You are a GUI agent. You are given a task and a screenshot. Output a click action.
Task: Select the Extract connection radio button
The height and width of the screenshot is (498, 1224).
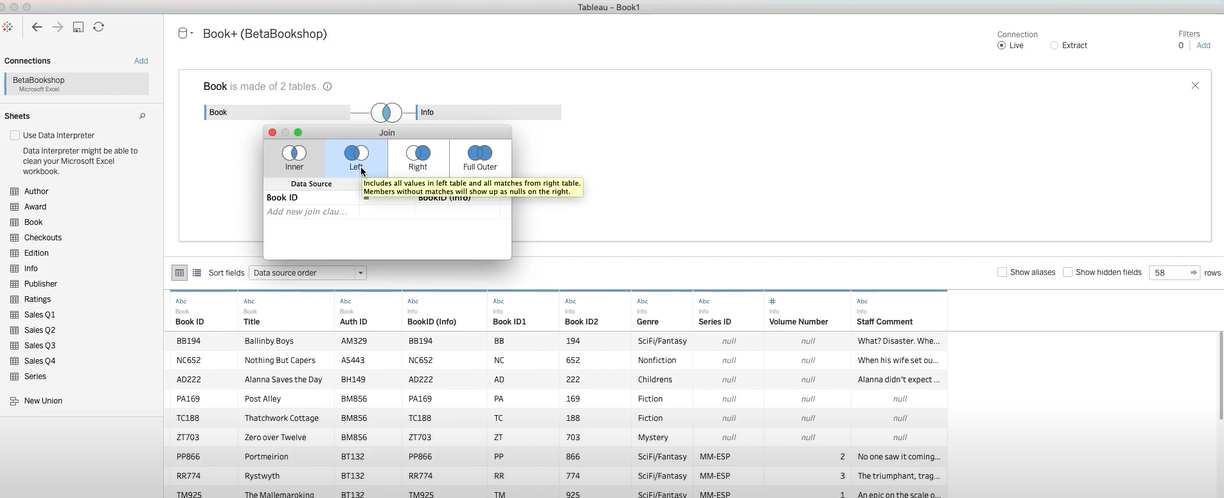click(1054, 45)
